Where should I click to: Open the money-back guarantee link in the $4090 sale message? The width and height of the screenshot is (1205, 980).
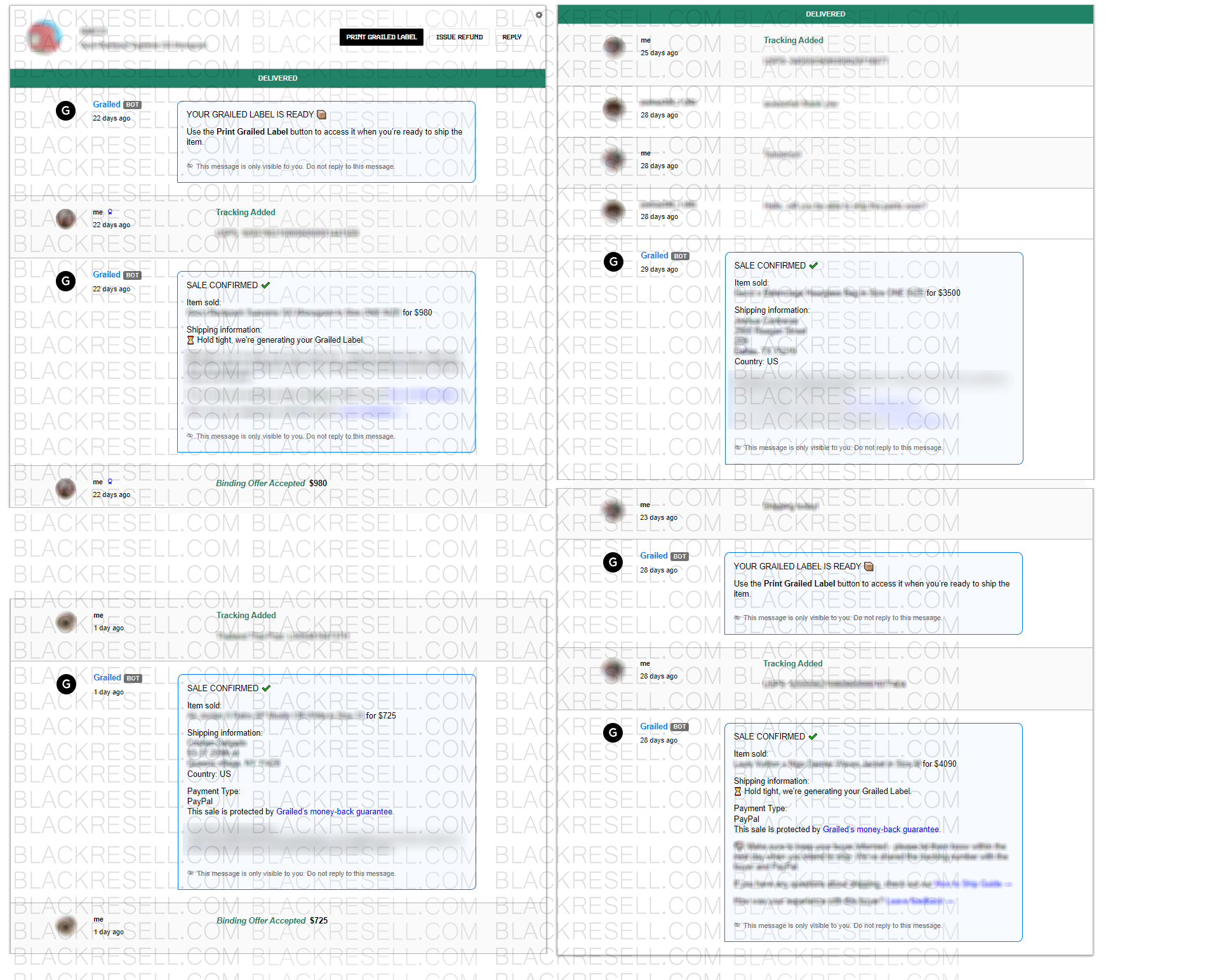pyautogui.click(x=881, y=830)
